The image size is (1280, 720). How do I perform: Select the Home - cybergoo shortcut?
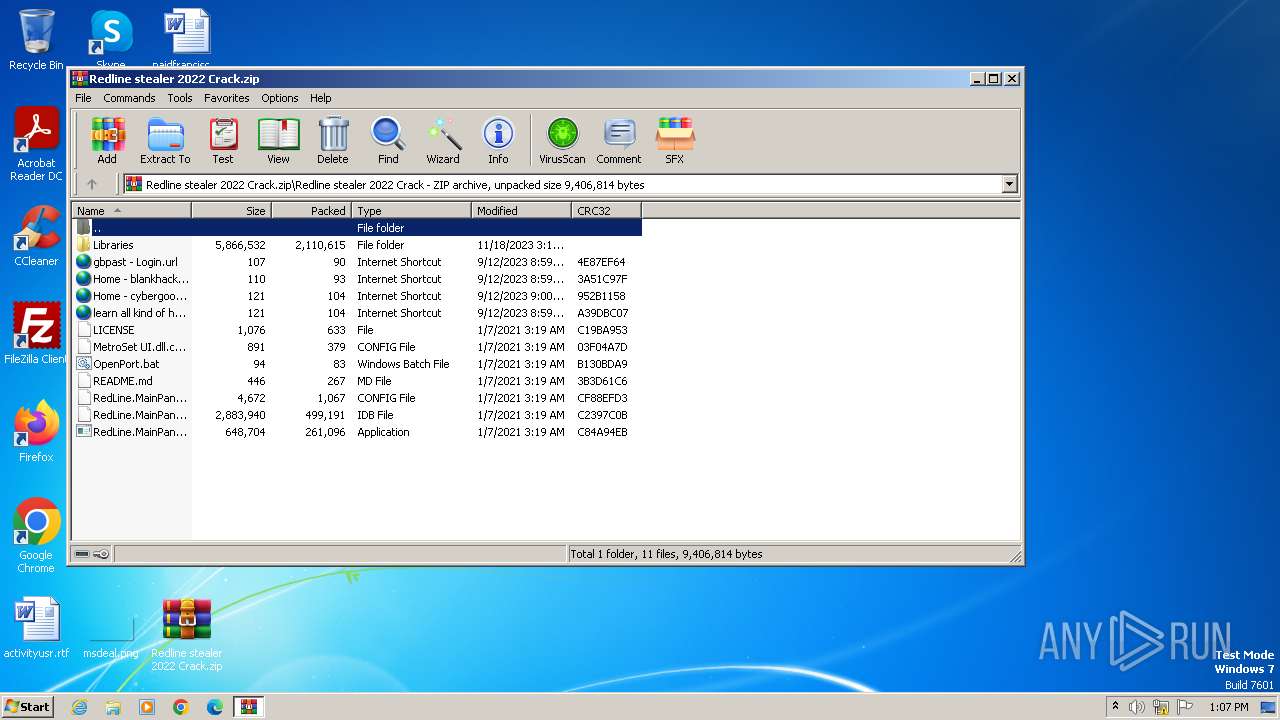357,296
